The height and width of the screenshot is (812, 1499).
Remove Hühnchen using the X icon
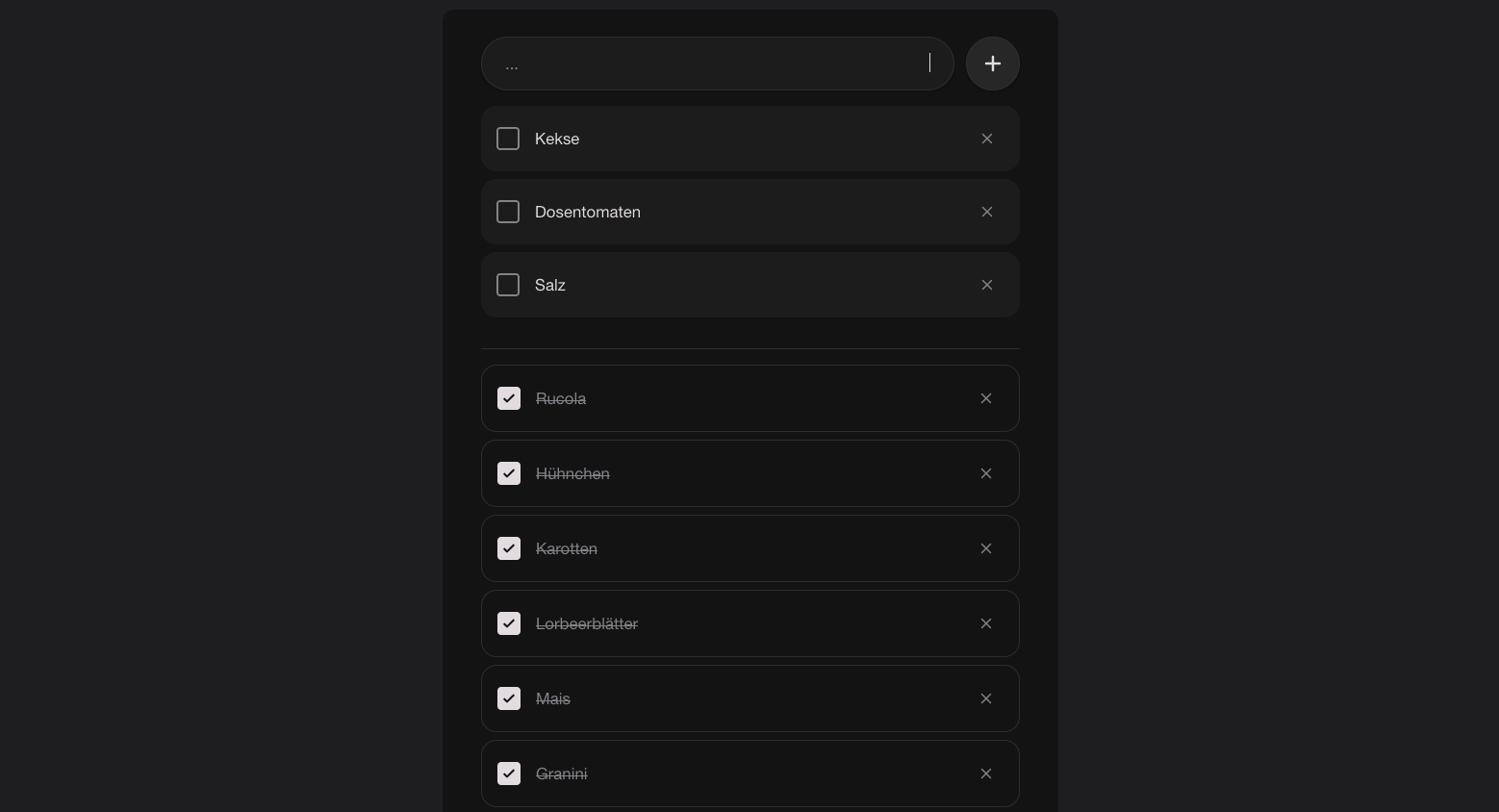(x=986, y=473)
